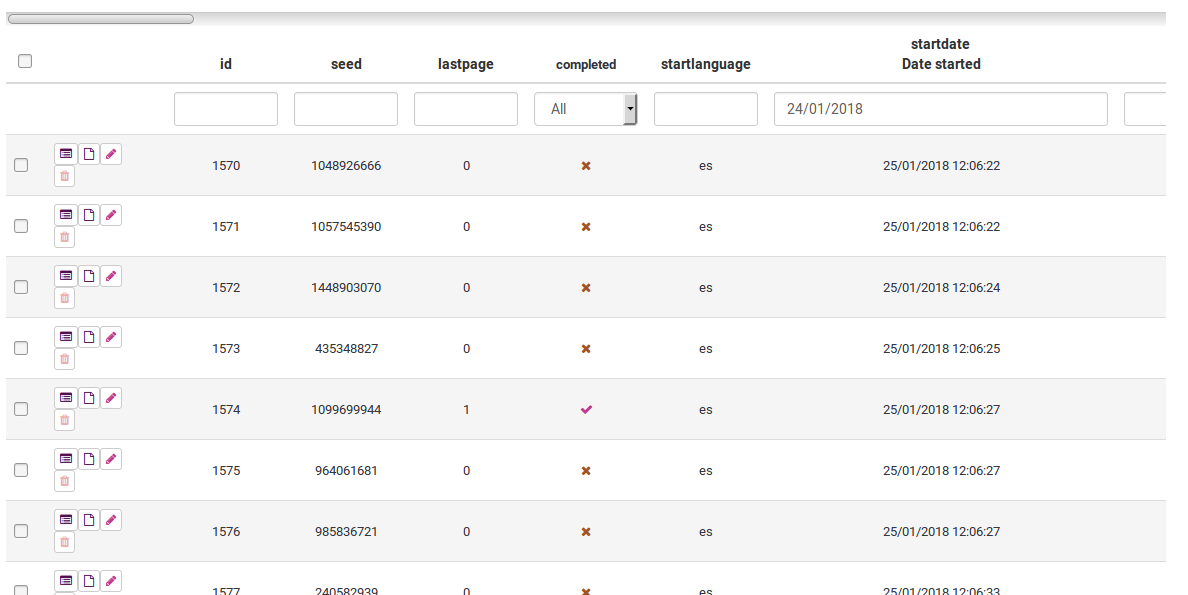Select the row checkbox for response 1575

click(21, 471)
